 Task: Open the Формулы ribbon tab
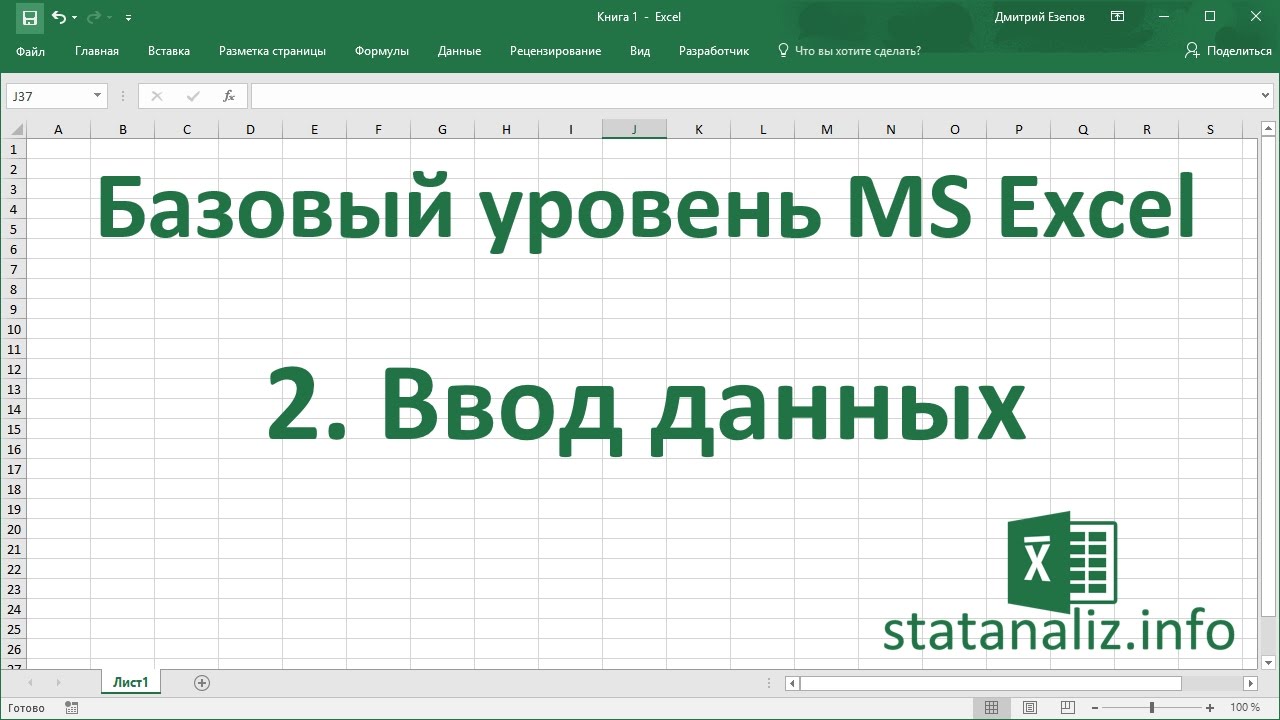[x=381, y=51]
